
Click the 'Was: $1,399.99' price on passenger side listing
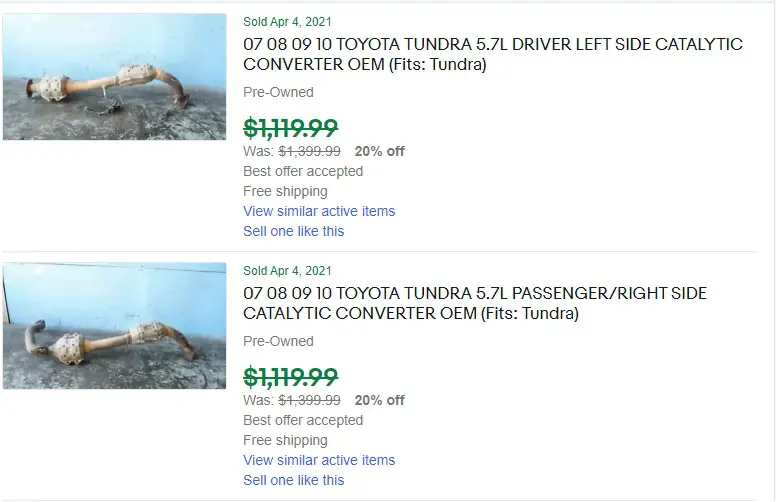[292, 400]
